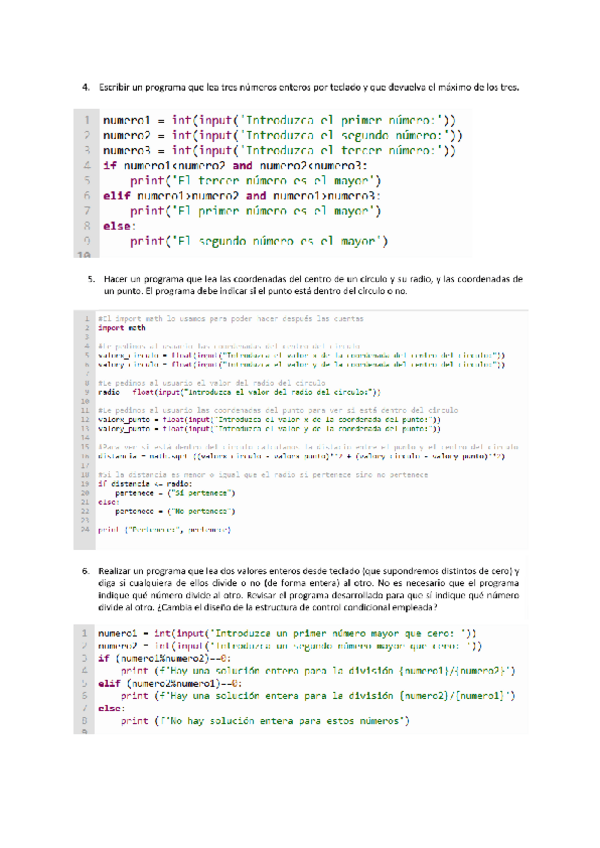Click print('El primer número es el mayor')
Screen dimensions: 600x848
[x=255, y=211]
